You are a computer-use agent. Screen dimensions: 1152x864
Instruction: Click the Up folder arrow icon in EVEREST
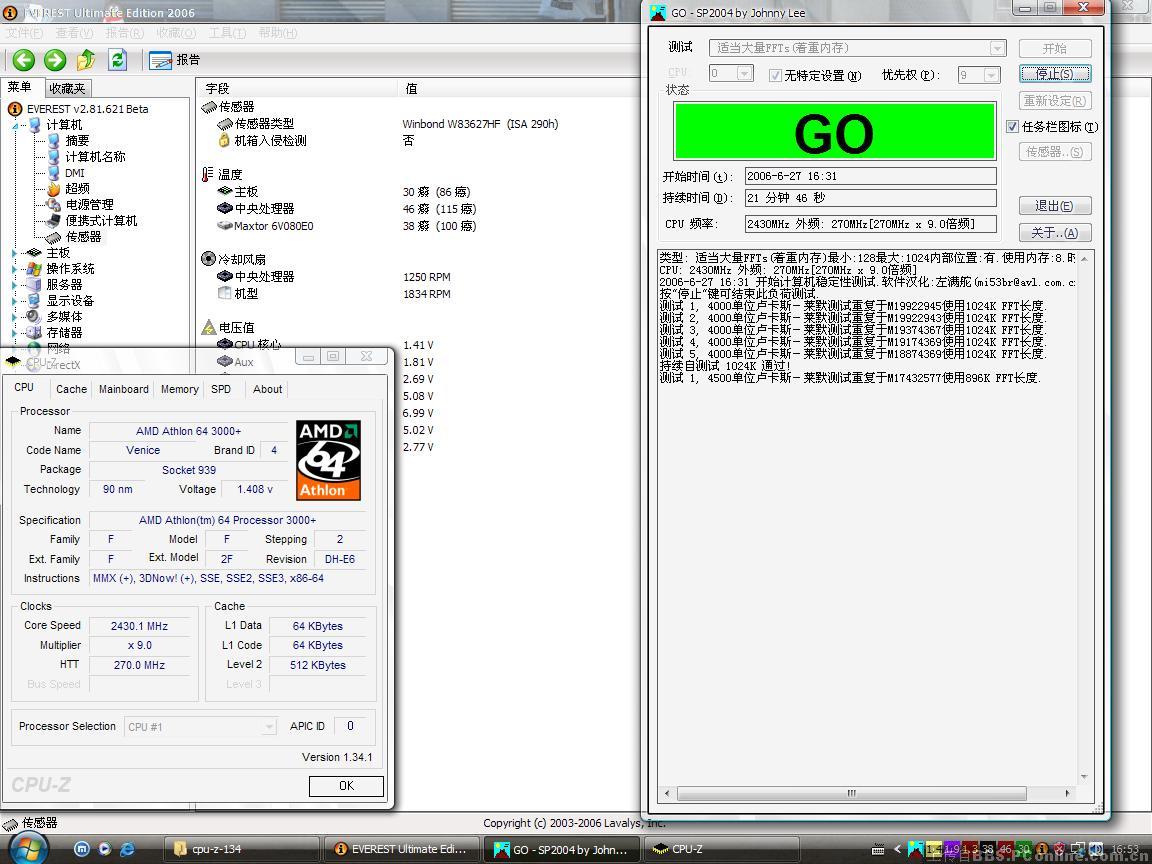click(x=86, y=60)
